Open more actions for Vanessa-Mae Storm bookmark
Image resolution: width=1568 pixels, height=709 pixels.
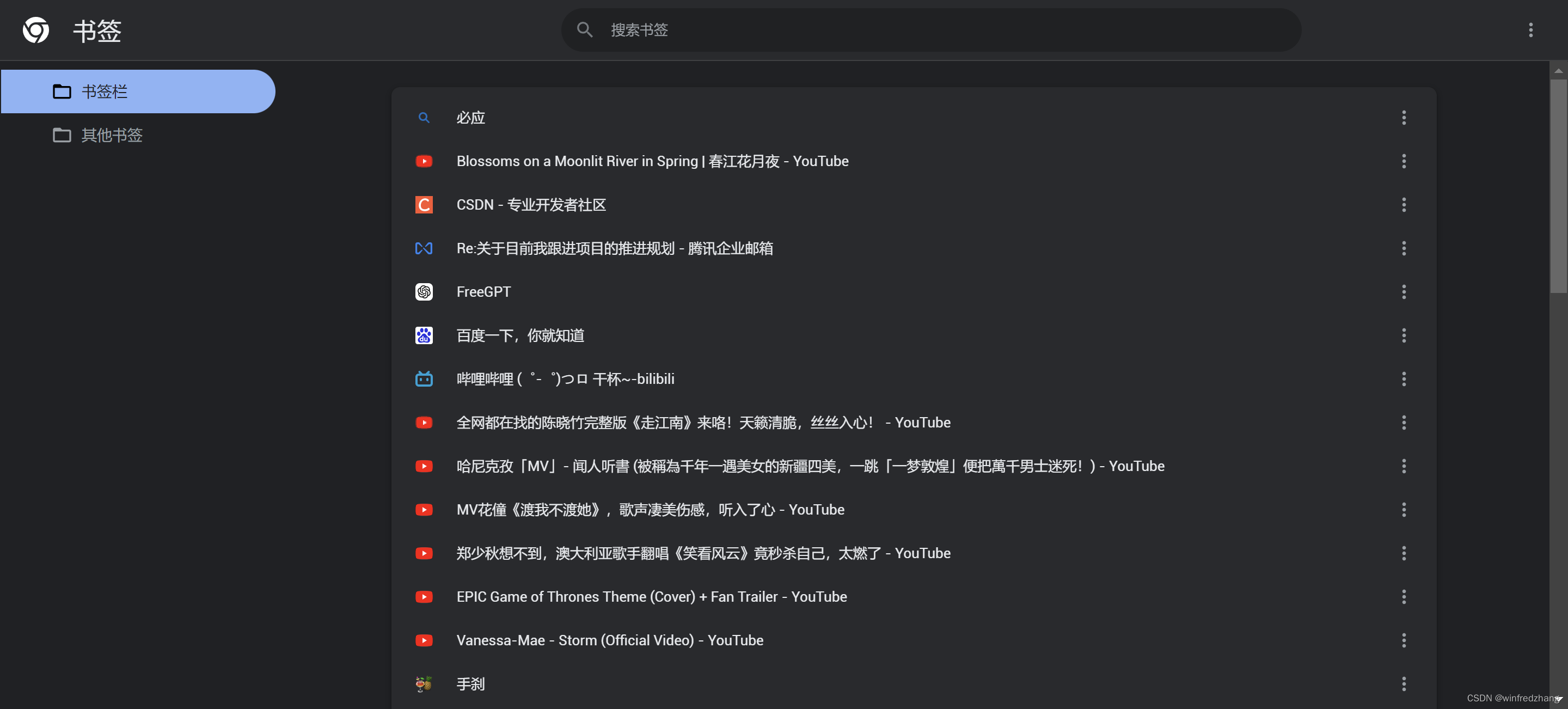pyautogui.click(x=1404, y=640)
